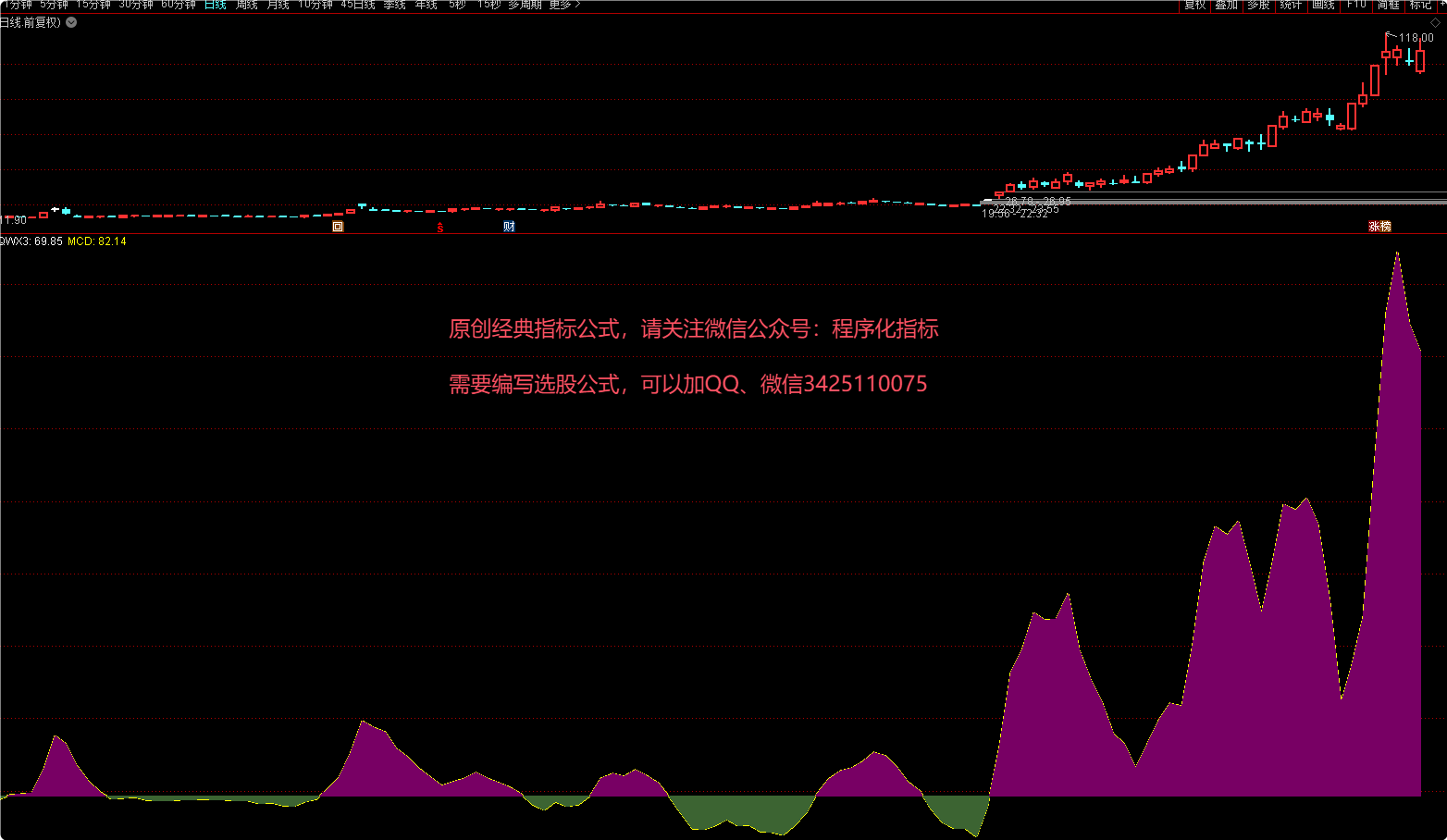1447x840 pixels.
Task: Switch to the 周线 weekly tab
Action: 247,5
